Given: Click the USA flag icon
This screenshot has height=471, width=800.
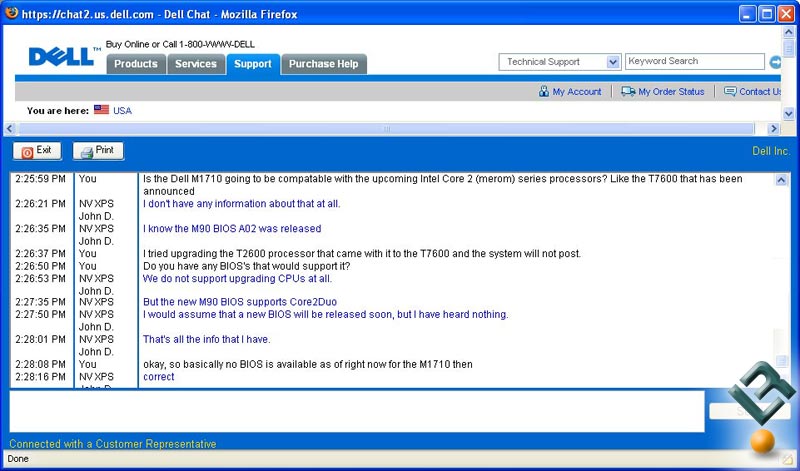Looking at the screenshot, I should pyautogui.click(x=102, y=110).
